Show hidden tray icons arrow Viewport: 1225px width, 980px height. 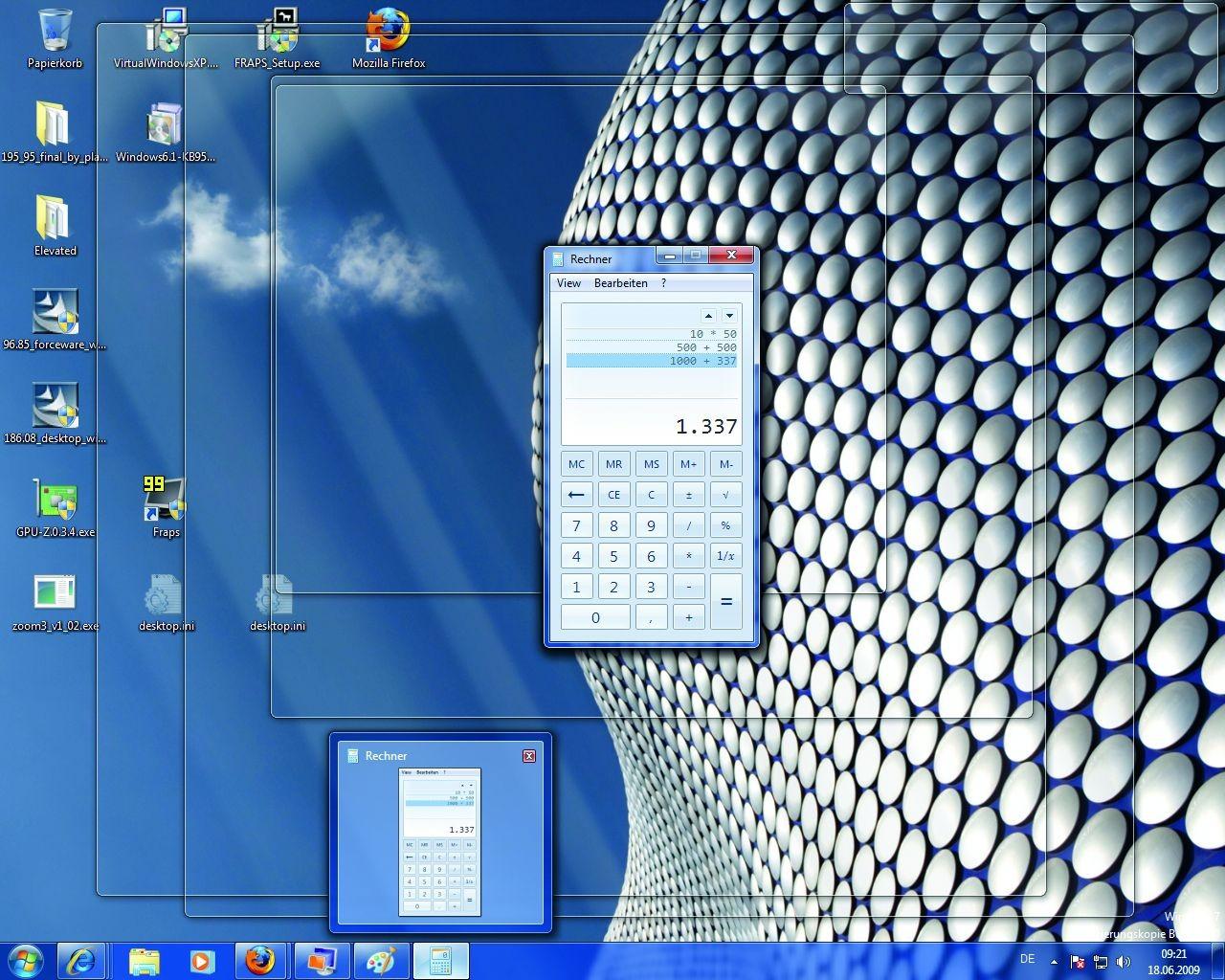[1055, 962]
